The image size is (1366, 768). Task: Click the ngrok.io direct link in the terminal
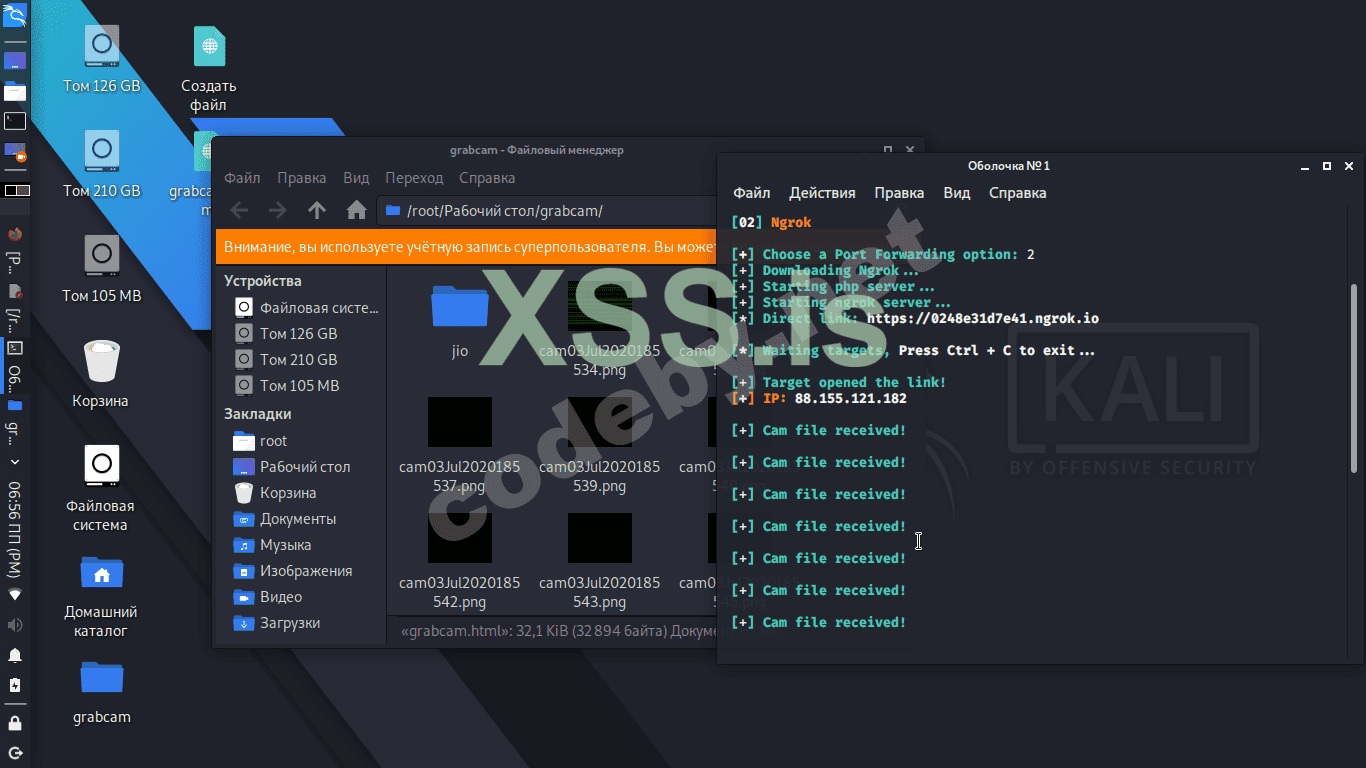(x=983, y=318)
